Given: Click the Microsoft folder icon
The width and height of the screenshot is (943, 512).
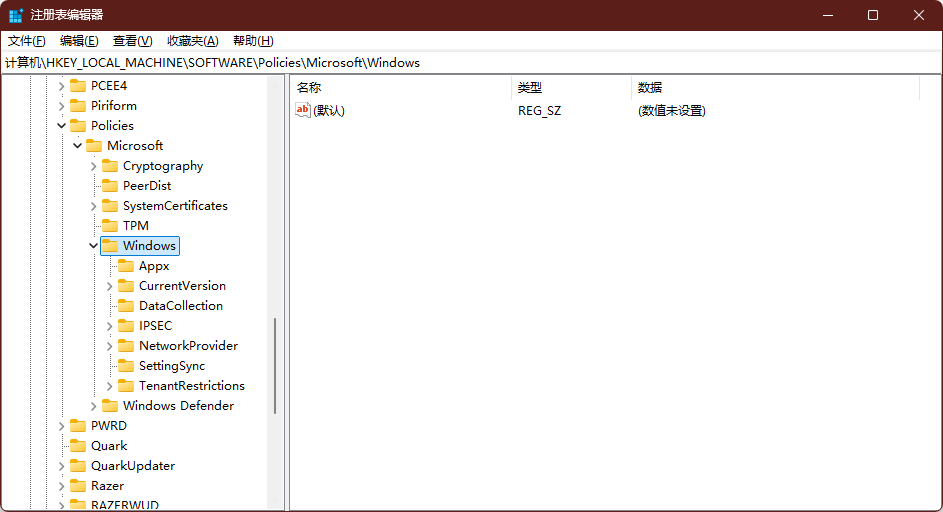Looking at the screenshot, I should [x=94, y=145].
